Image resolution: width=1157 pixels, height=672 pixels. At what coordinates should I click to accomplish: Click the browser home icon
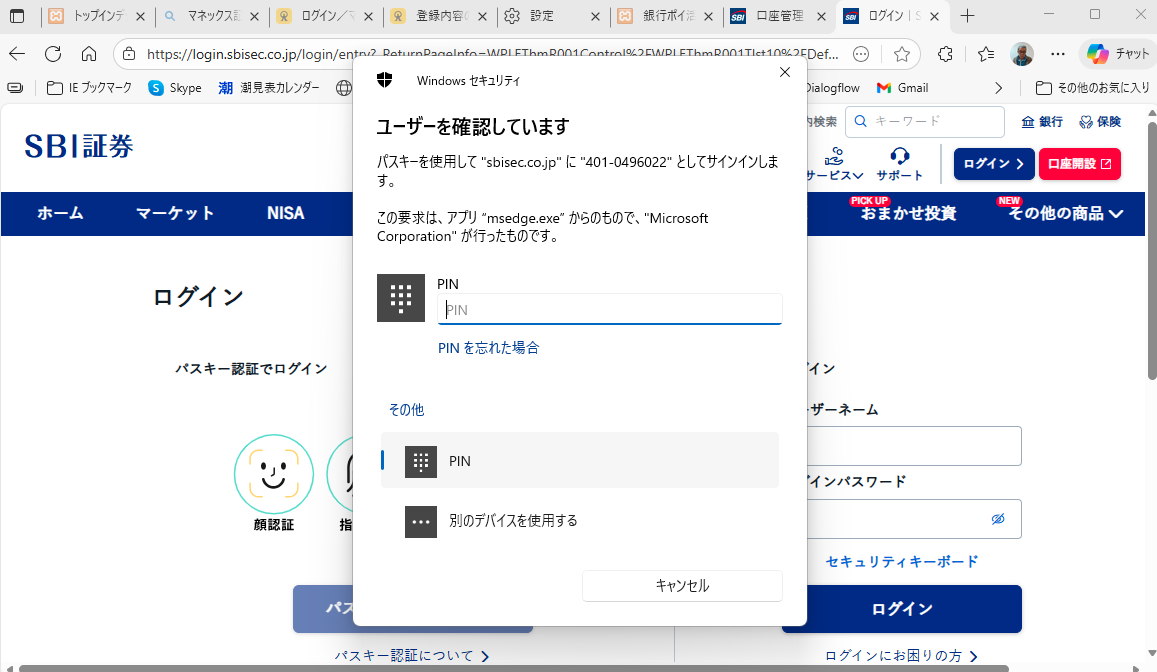(x=89, y=54)
